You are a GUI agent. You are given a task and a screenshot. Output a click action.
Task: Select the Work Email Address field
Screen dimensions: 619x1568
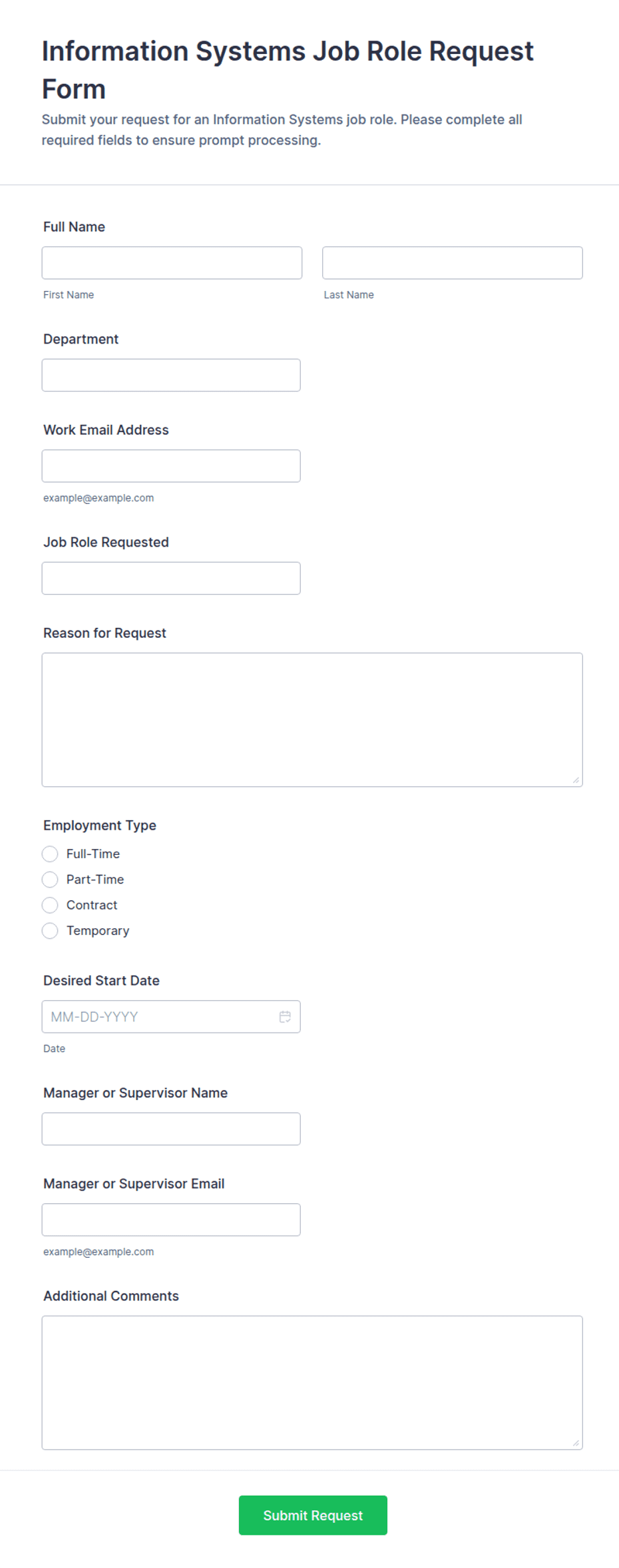(x=171, y=466)
